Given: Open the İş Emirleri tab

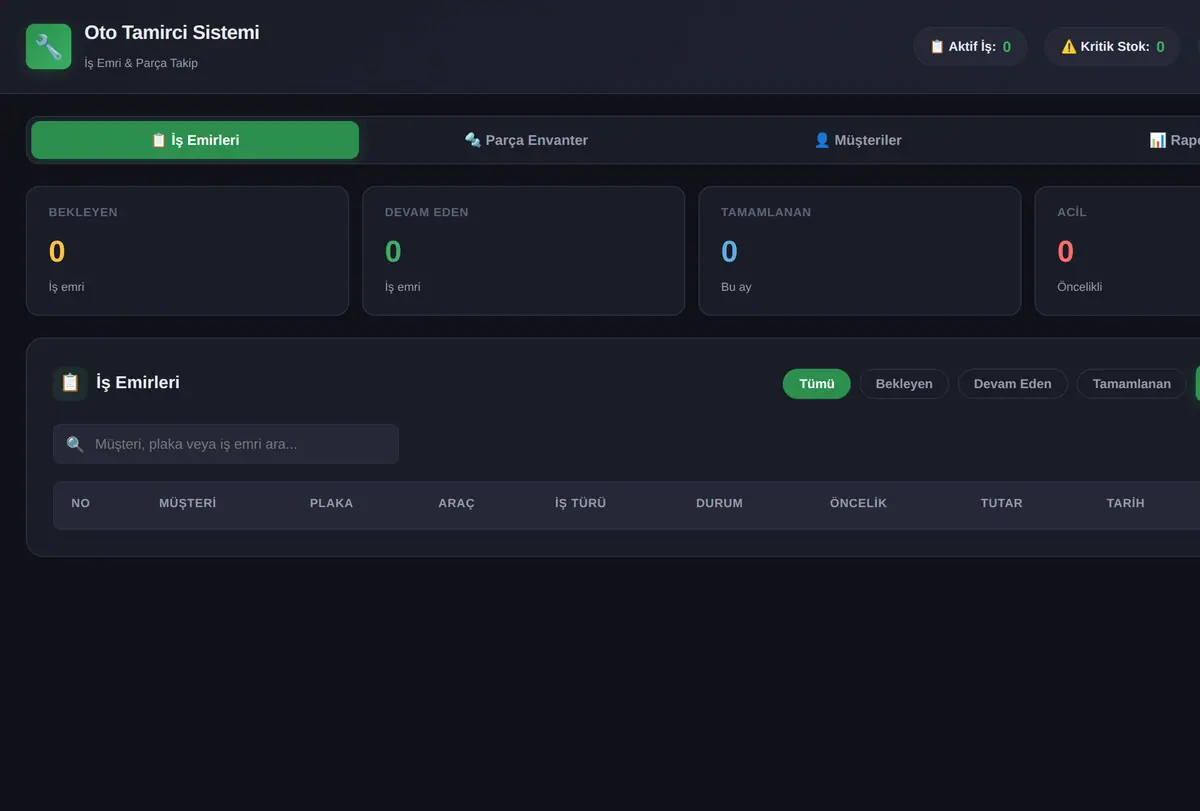Looking at the screenshot, I should (195, 140).
